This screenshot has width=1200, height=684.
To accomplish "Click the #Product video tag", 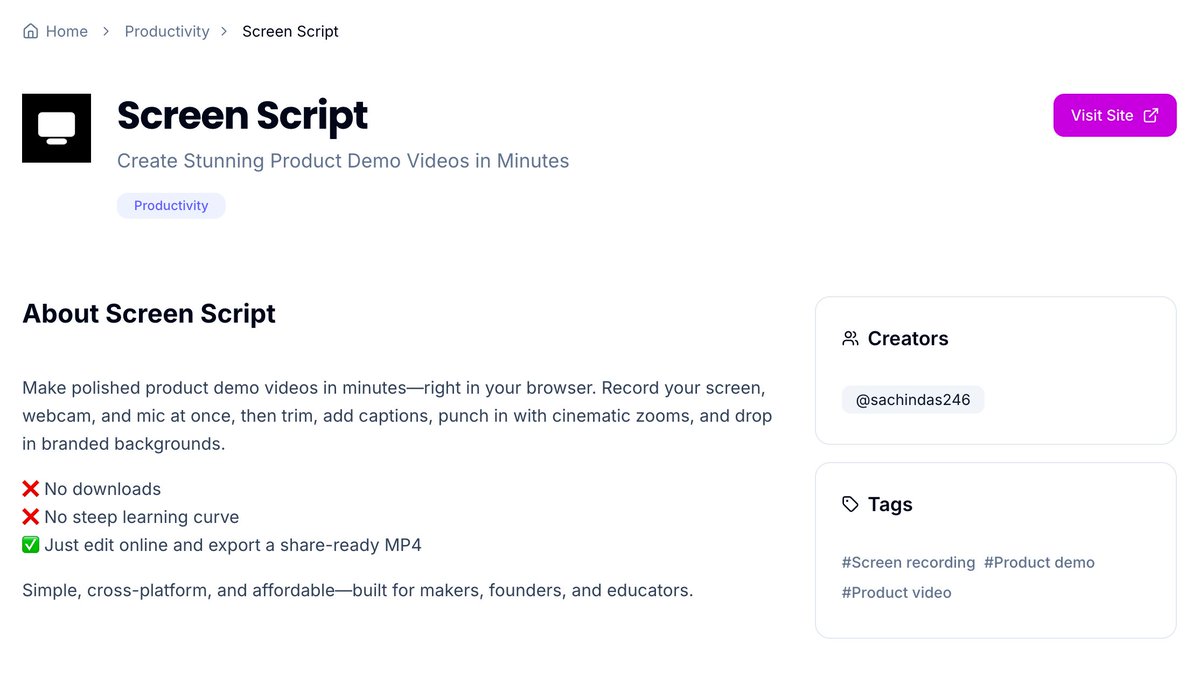I will click(x=896, y=592).
